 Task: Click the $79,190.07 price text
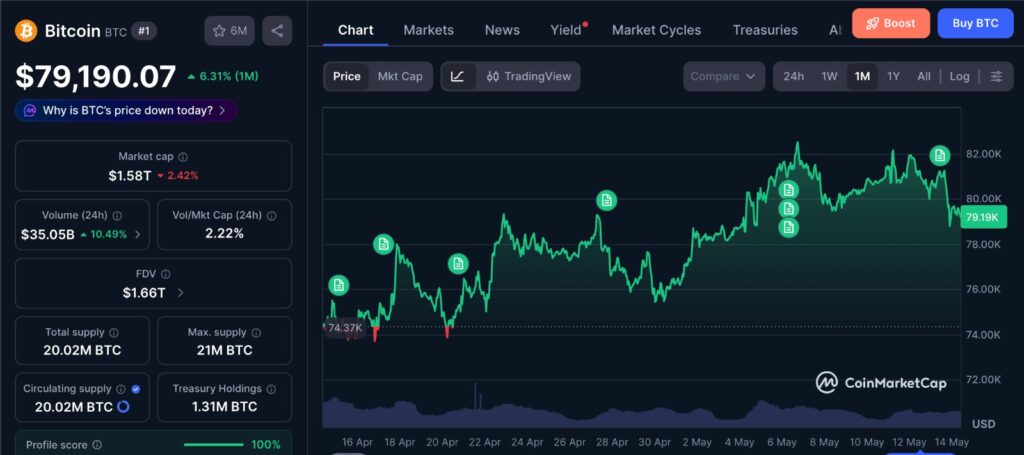(96, 76)
